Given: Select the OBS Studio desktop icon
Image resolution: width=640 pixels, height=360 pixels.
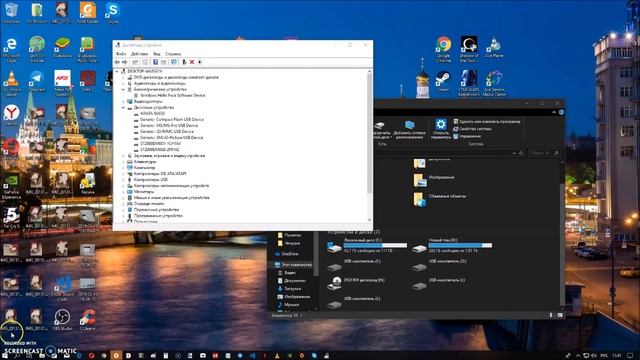Looking at the screenshot, I should tap(62, 320).
